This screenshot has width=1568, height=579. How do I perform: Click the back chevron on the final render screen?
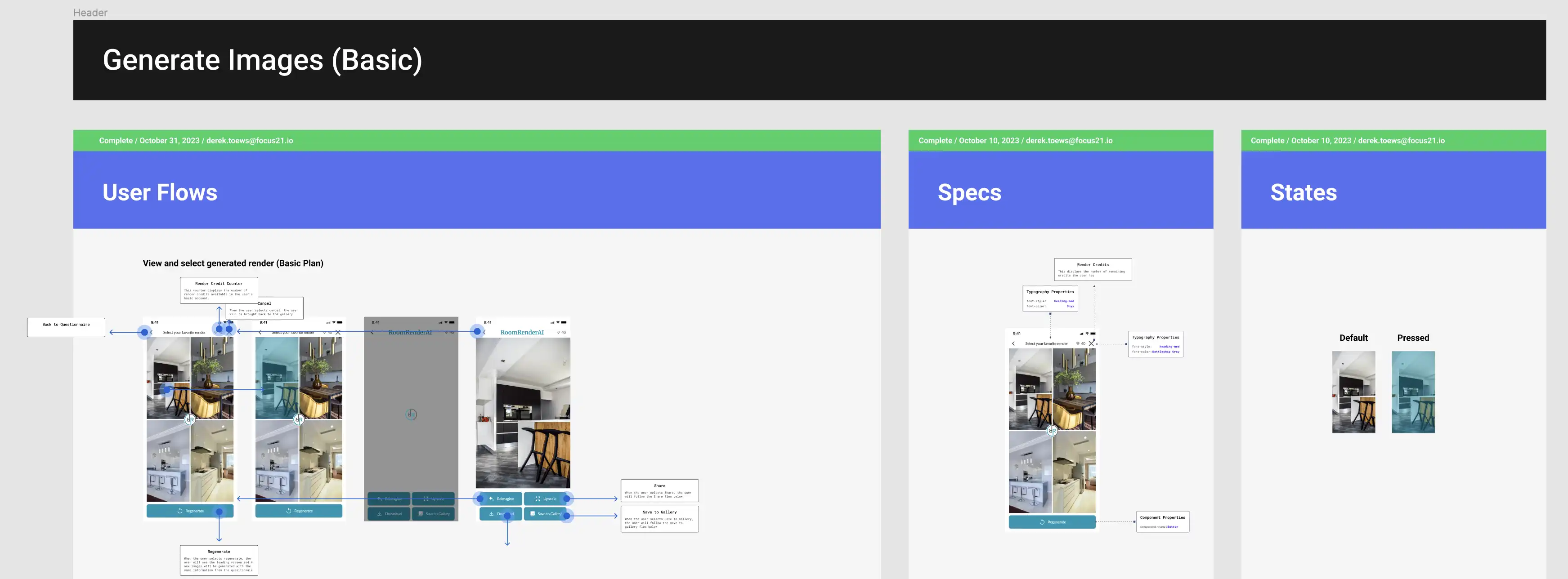[484, 332]
